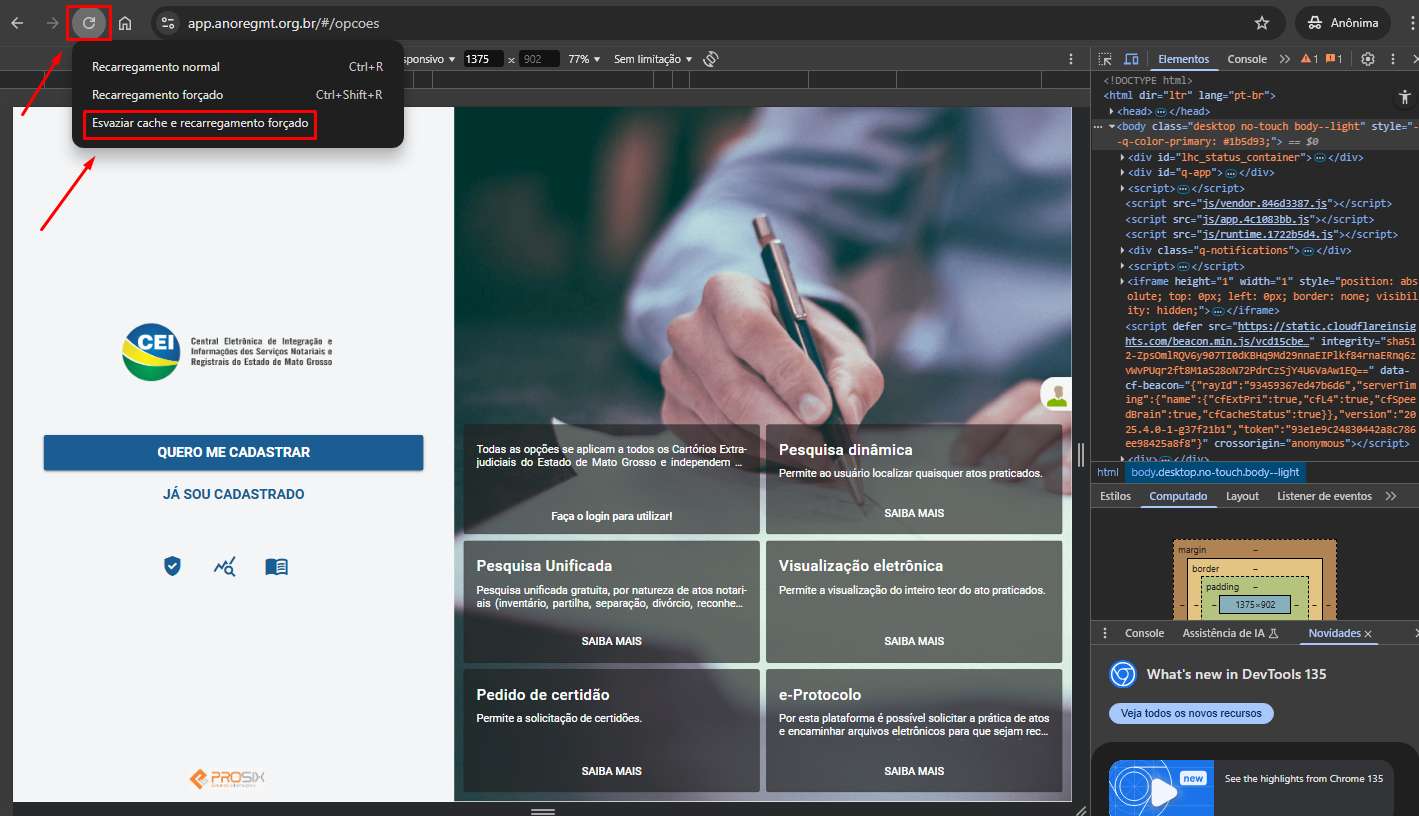Click JÁ SOU CADASTRADO link
The height and width of the screenshot is (816, 1419).
pos(233,494)
